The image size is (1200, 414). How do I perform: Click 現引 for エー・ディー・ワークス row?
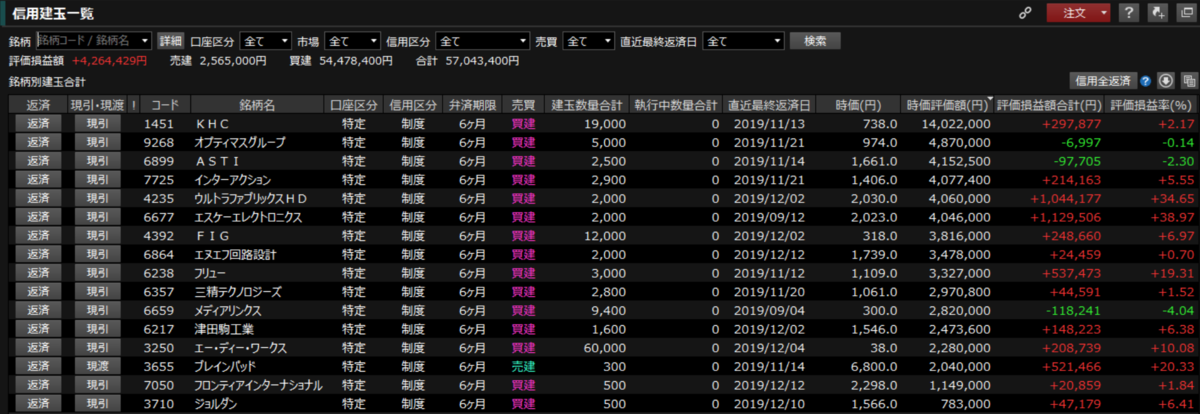(x=98, y=348)
